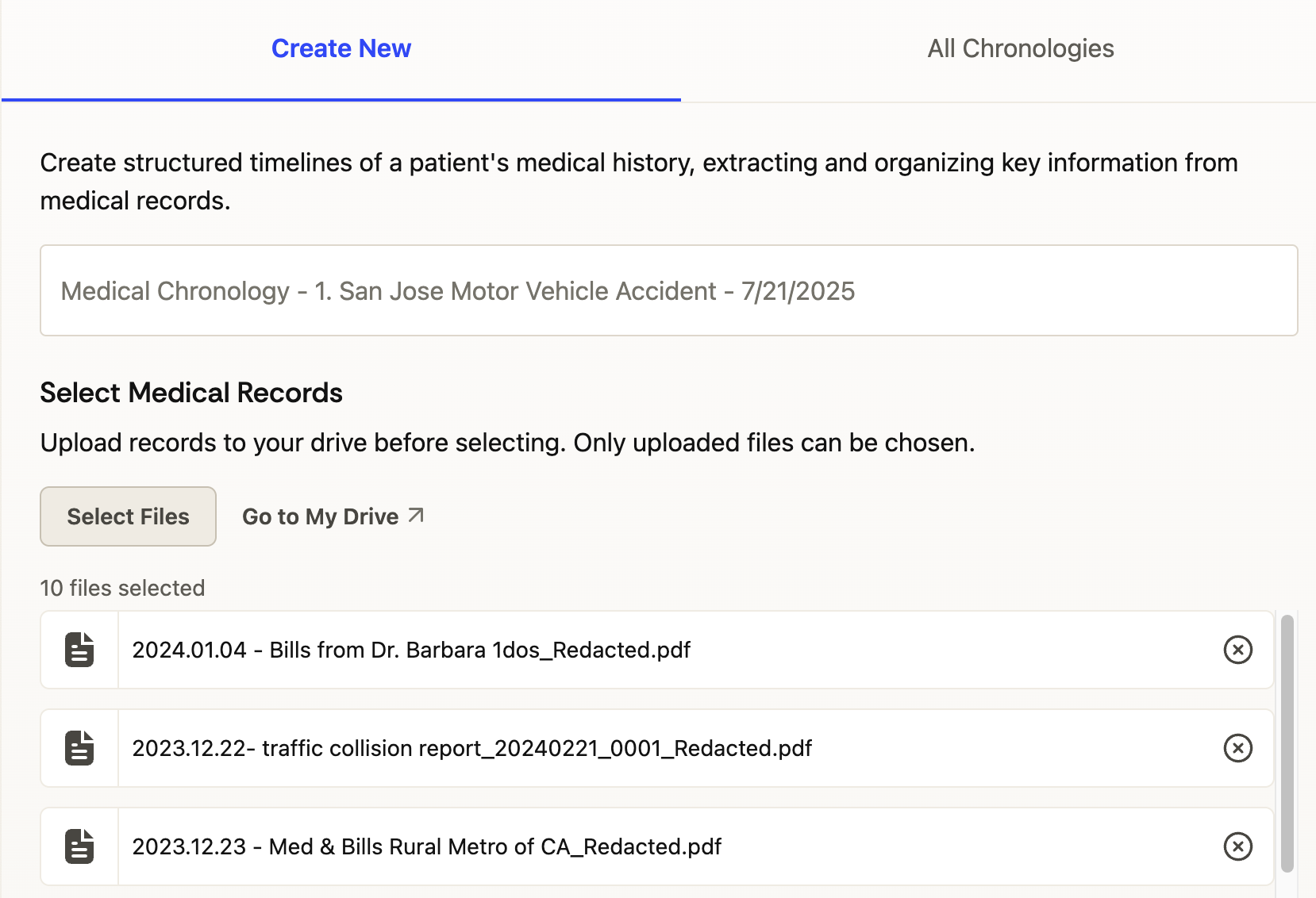Click the 'Upload records to your drive' instruction
The width and height of the screenshot is (1316, 898).
coord(507,443)
